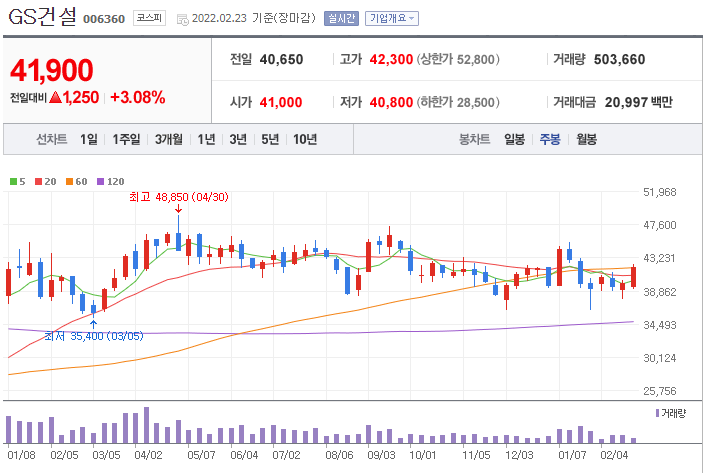Click the 봉차트 label
The image size is (703, 473).
[x=474, y=139]
